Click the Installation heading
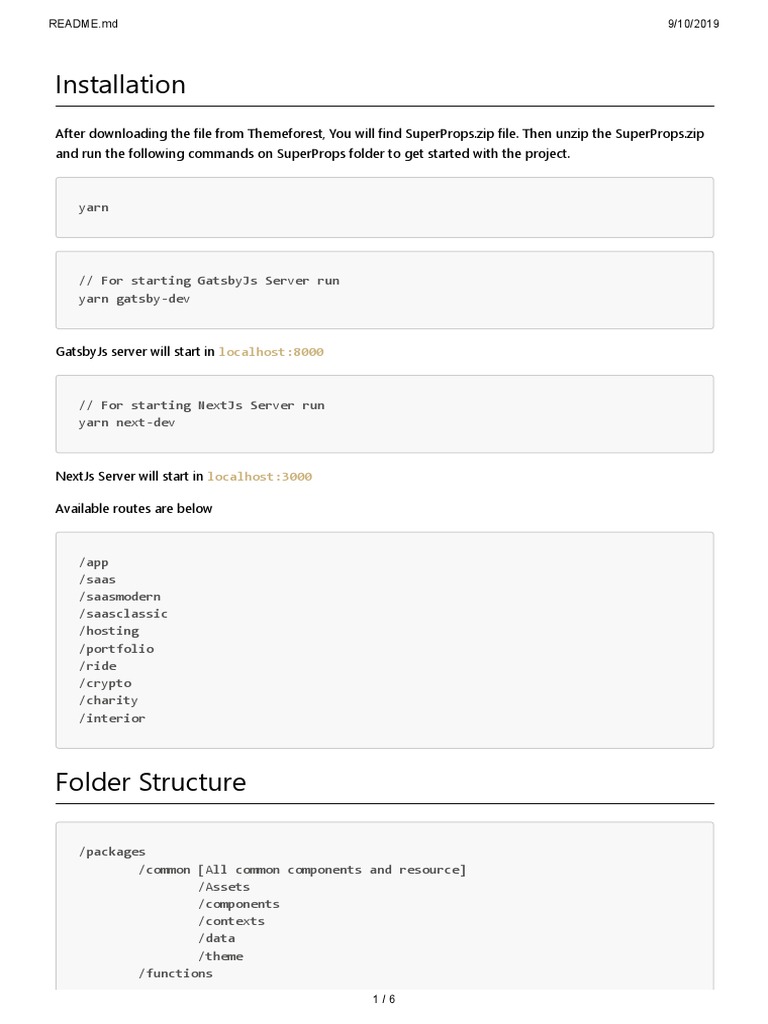Viewport: 768px width, 1024px height. [121, 85]
